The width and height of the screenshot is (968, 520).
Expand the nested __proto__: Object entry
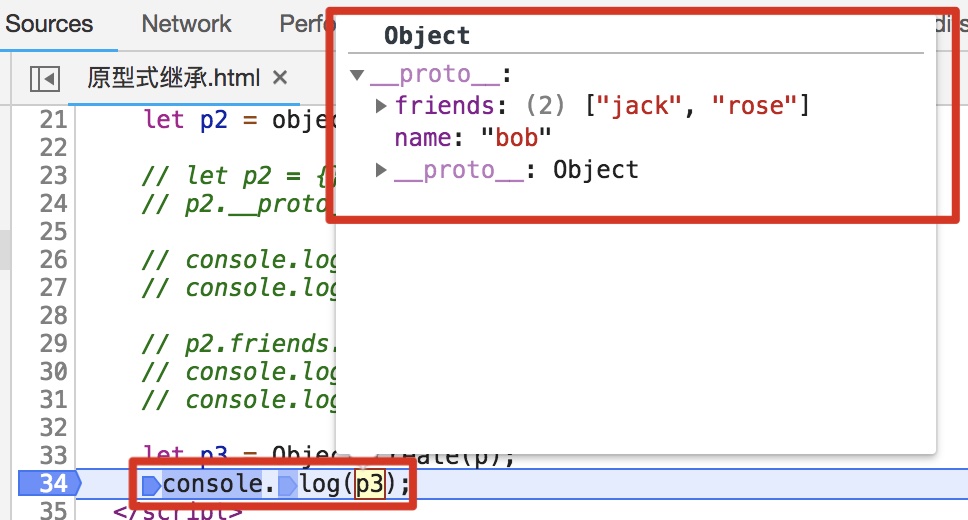(381, 170)
